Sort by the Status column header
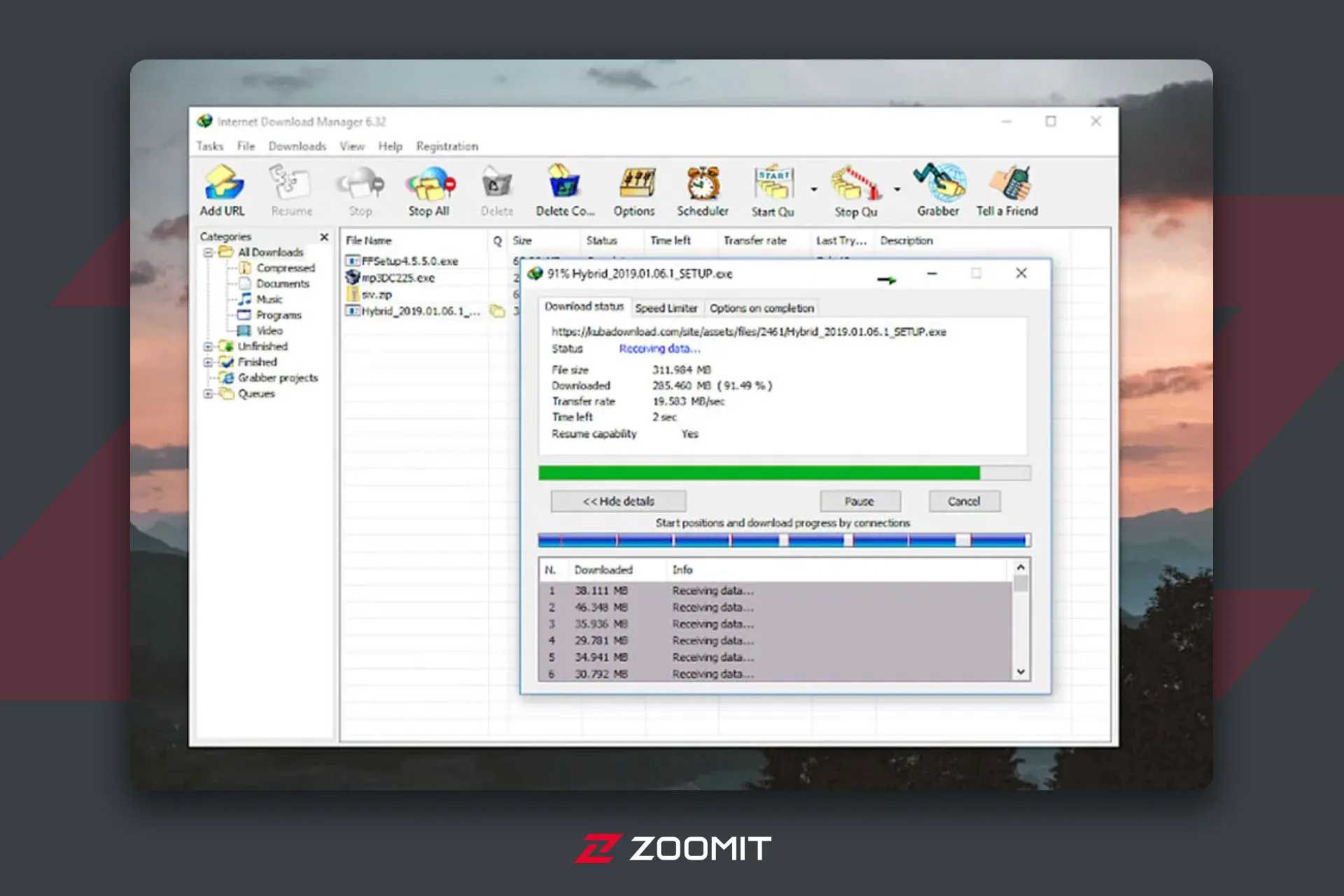 pos(612,240)
